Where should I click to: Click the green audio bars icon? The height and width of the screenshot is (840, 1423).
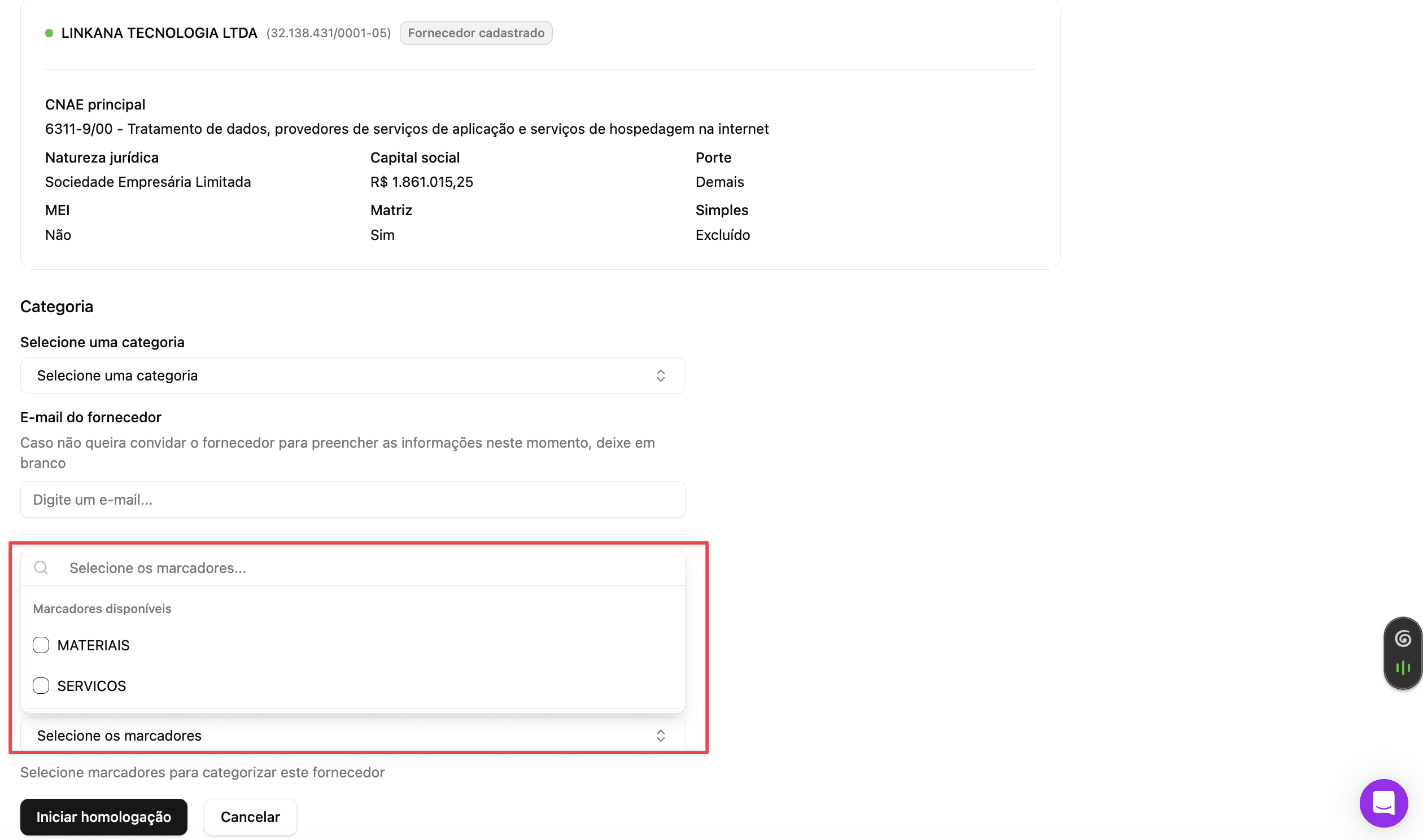point(1403,668)
